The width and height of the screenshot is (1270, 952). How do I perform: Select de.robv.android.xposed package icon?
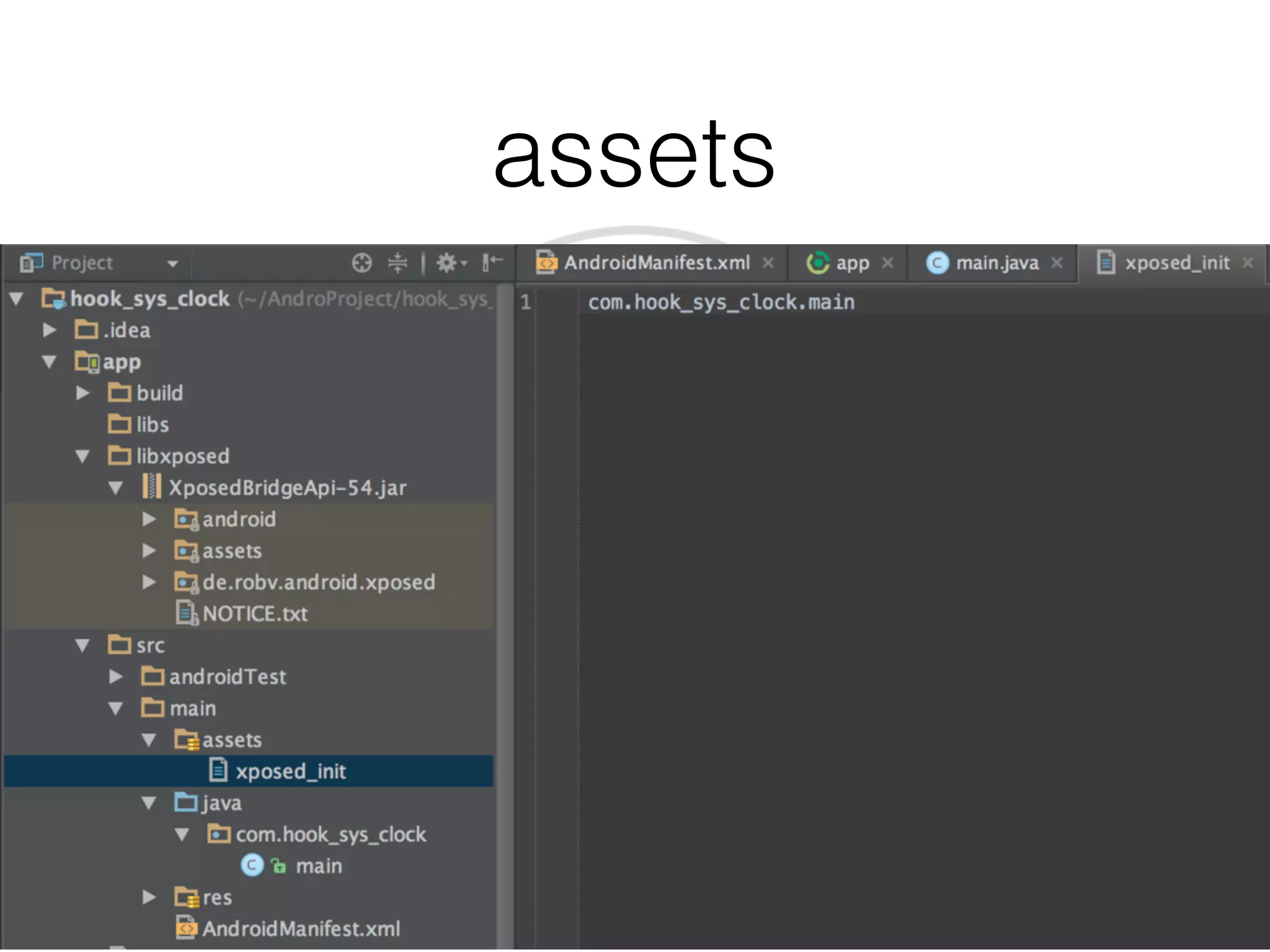click(x=186, y=583)
